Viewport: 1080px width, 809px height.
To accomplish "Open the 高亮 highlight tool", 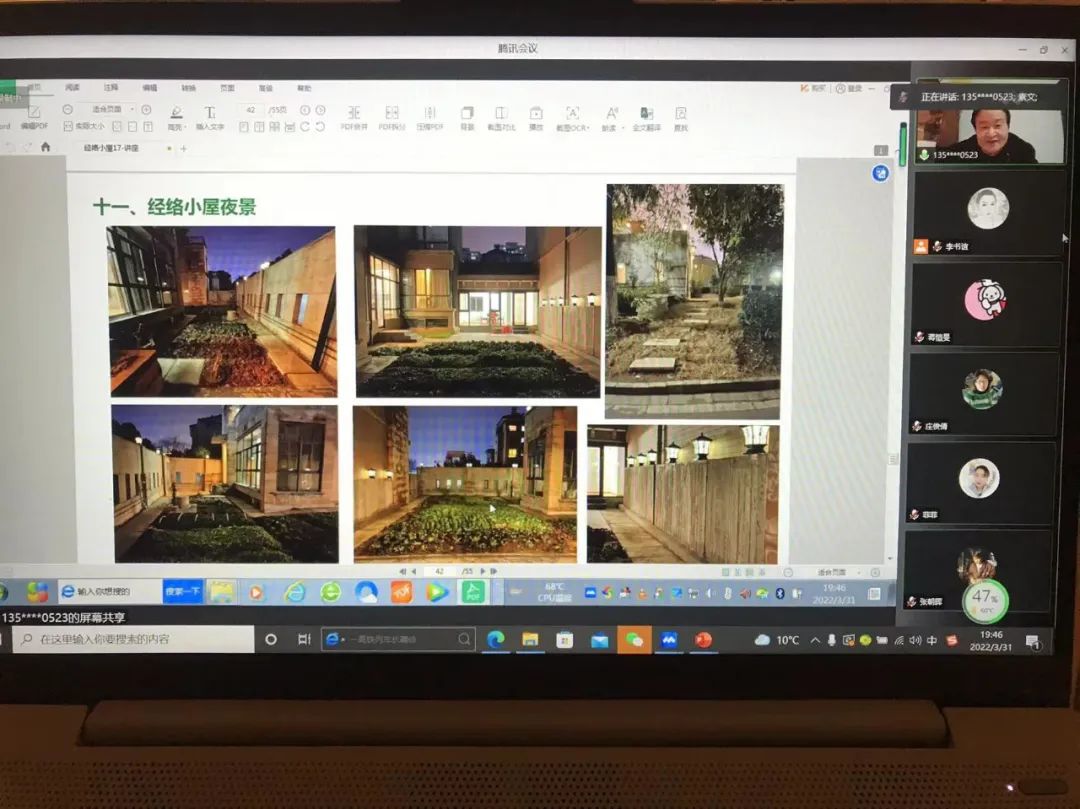I will pyautogui.click(x=176, y=118).
